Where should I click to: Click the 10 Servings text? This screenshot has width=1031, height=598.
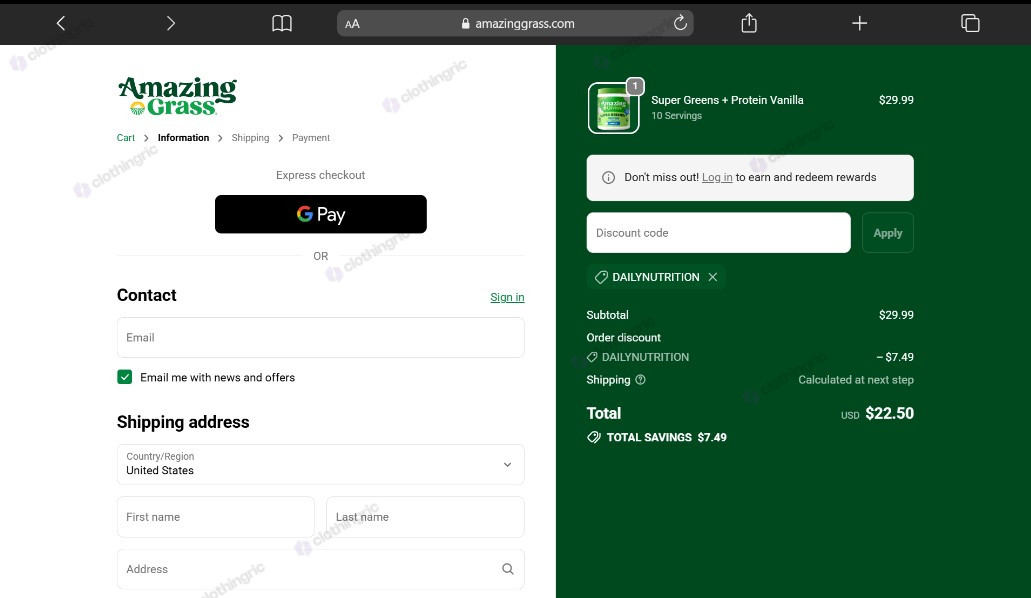point(677,116)
